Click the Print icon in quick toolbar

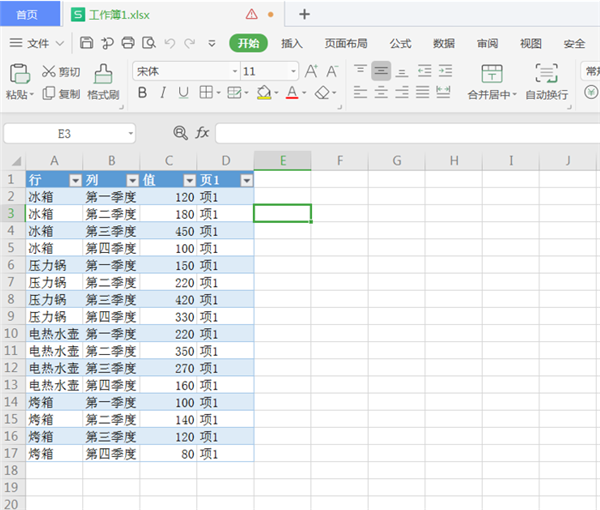tap(128, 43)
